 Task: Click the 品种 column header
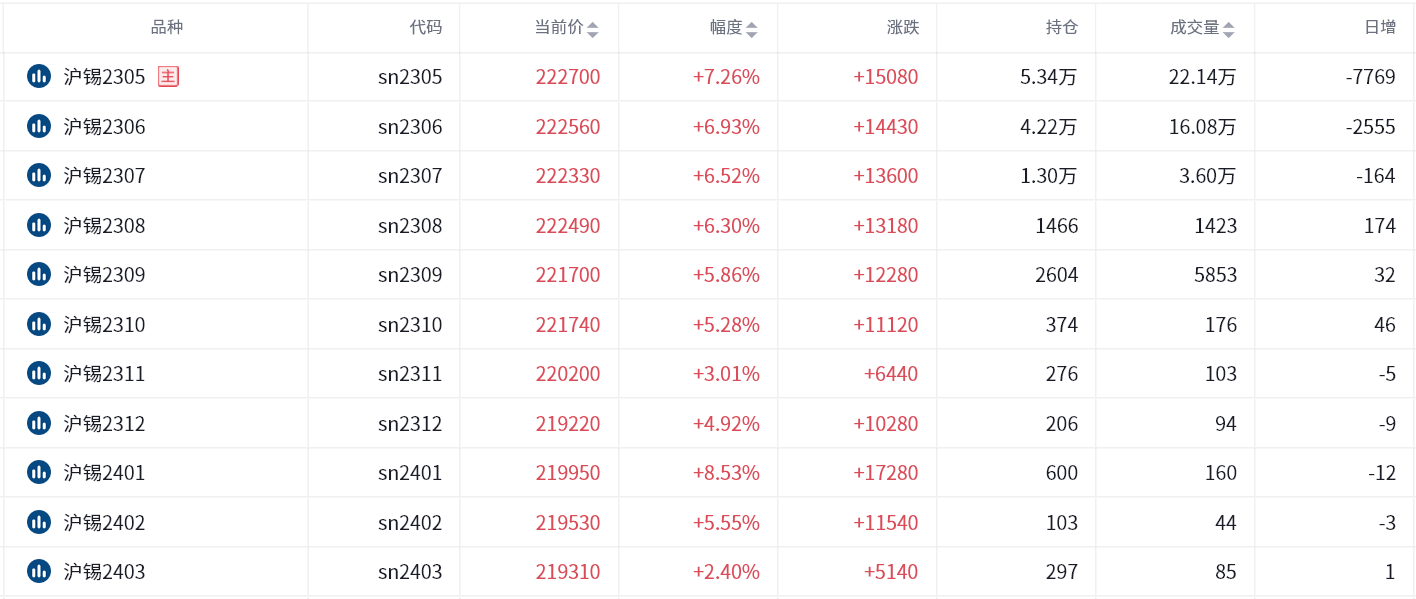tap(167, 28)
